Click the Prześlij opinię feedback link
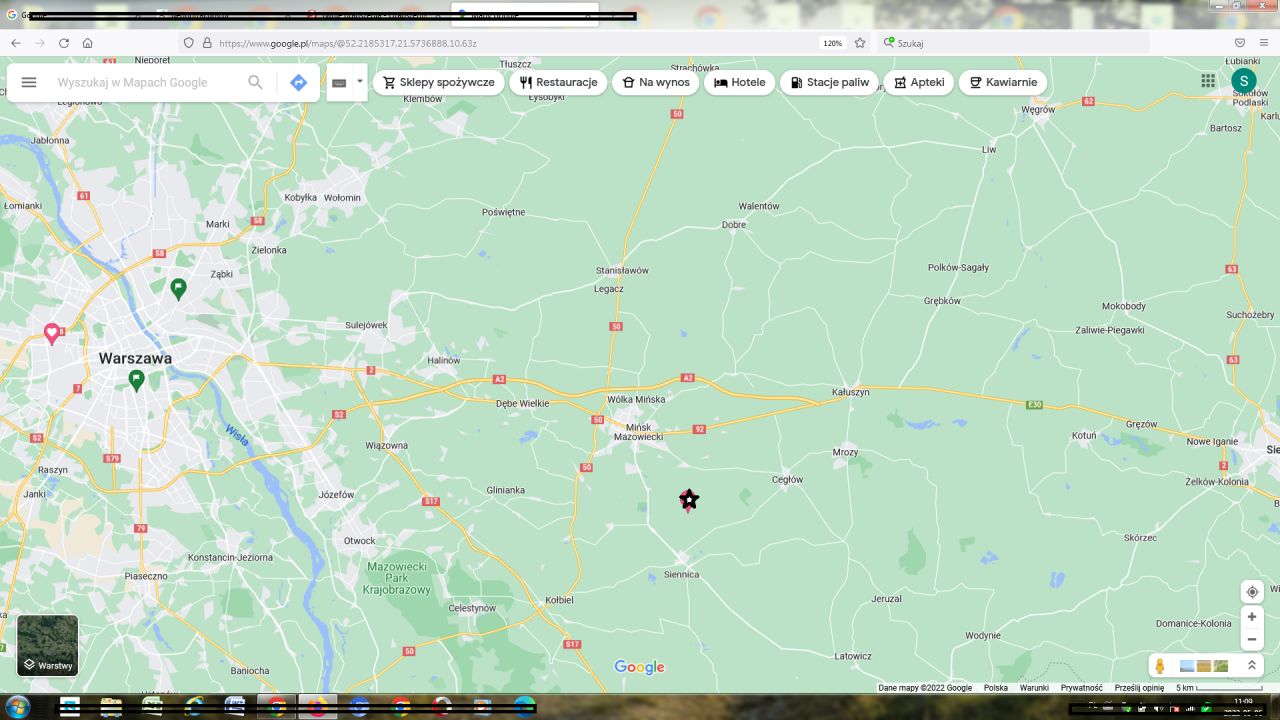Screen dimensions: 1280x720 pos(1139,688)
